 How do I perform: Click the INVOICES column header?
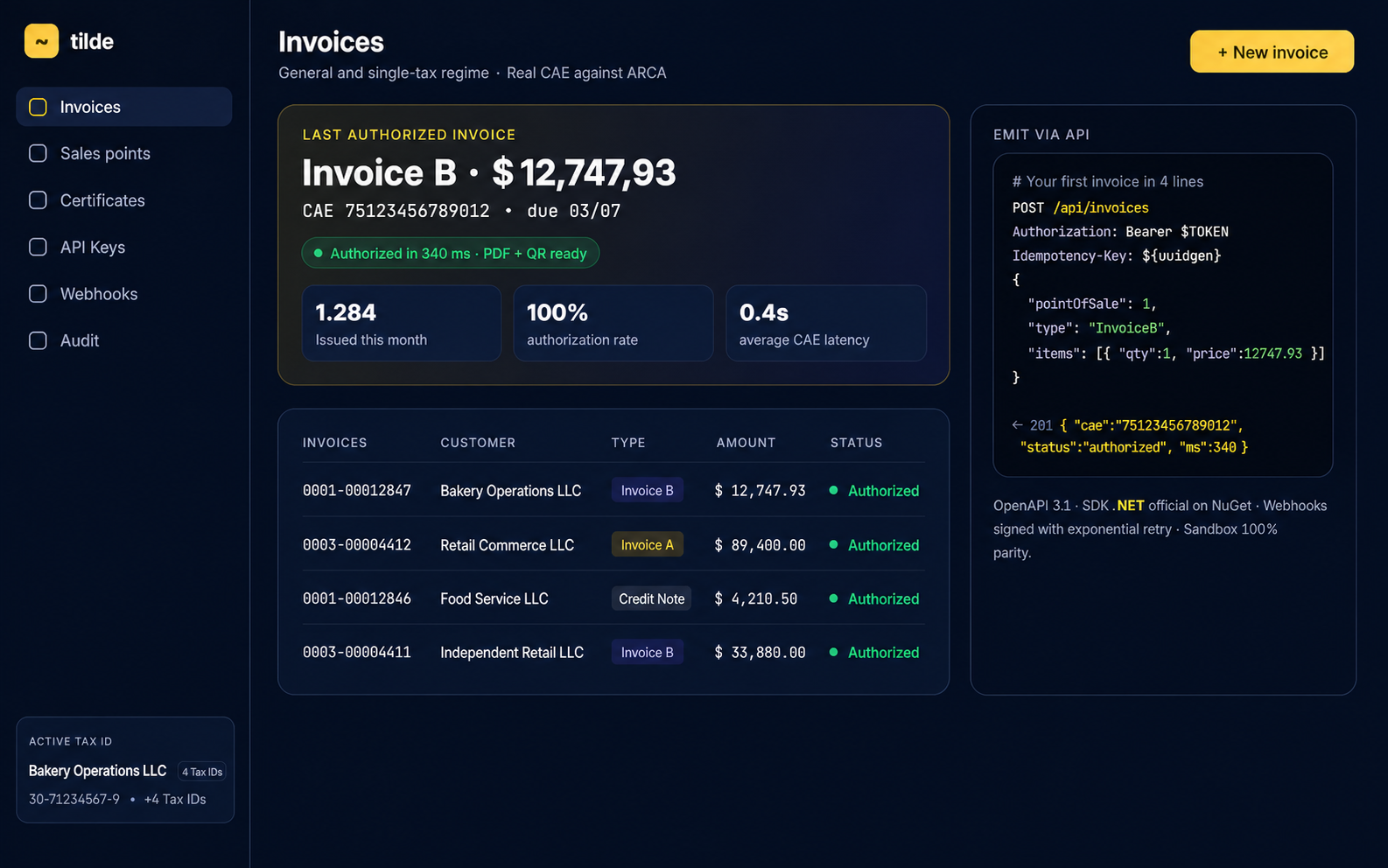(x=335, y=443)
